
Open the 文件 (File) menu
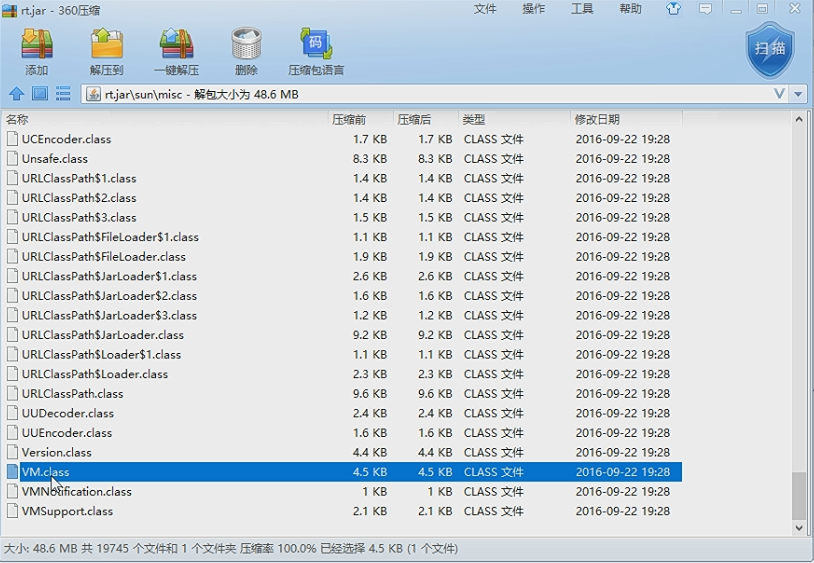485,9
